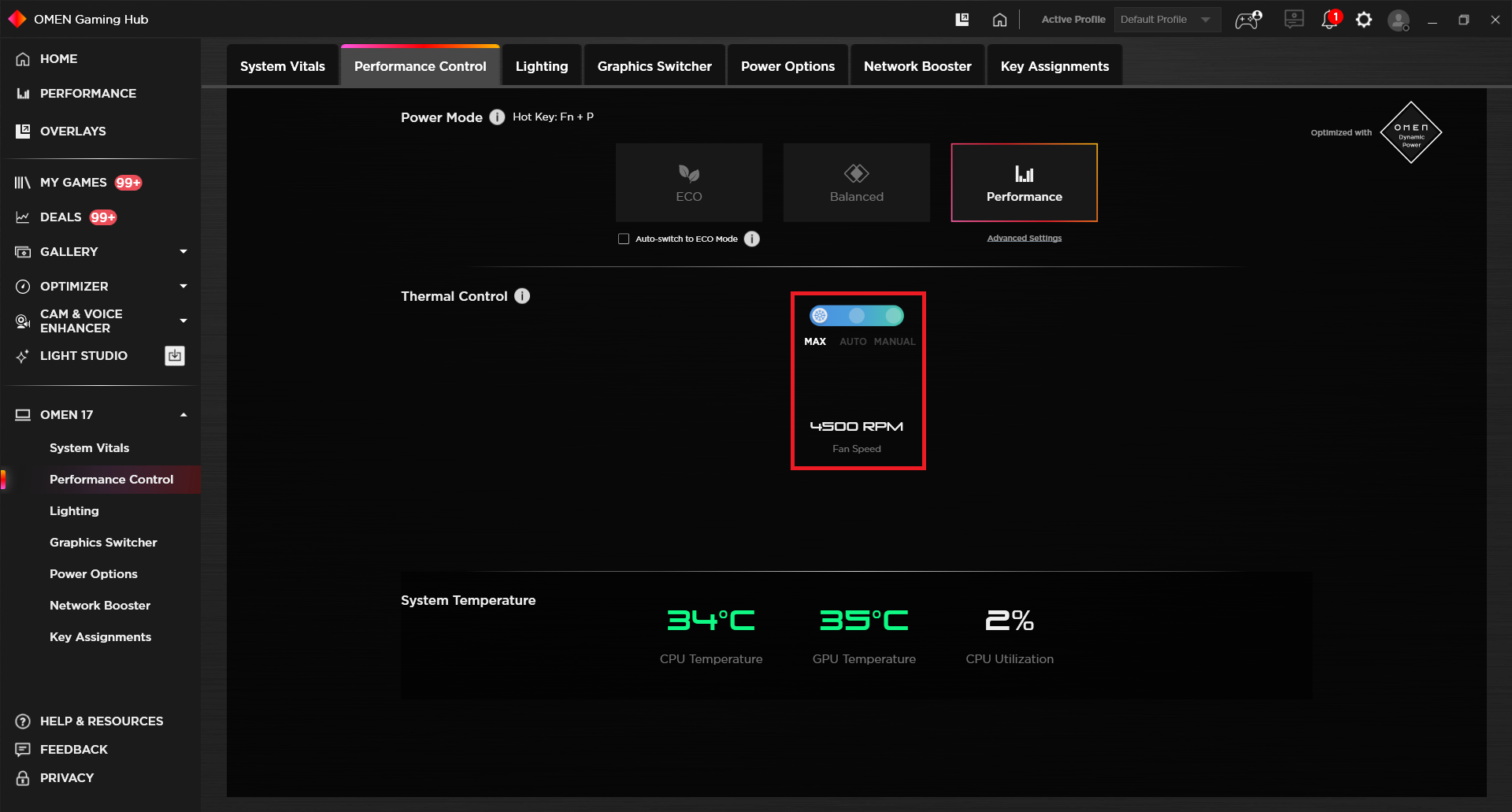Enable Auto-switch to ECO Mode checkbox

(x=624, y=239)
